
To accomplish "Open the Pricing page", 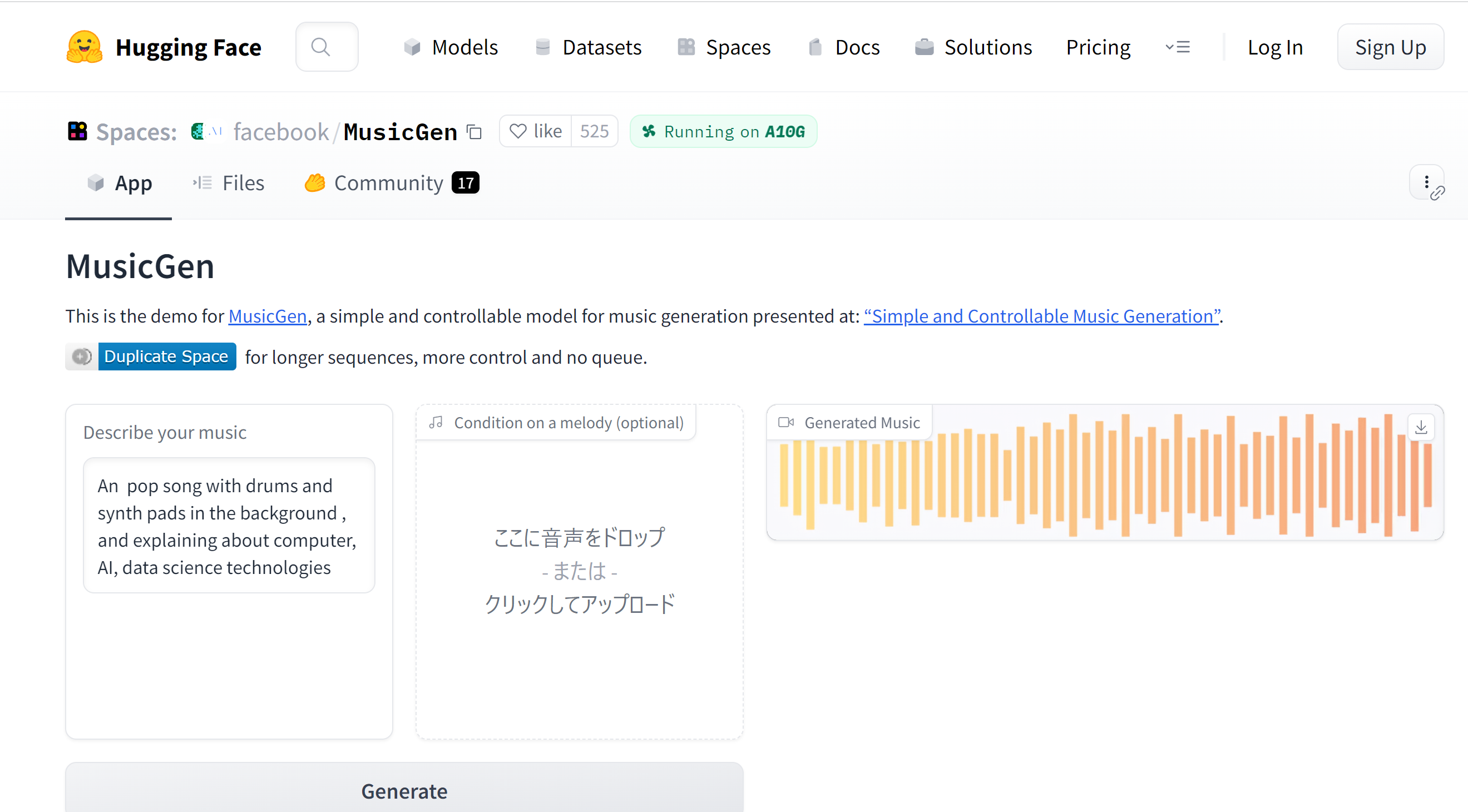I will 1098,47.
